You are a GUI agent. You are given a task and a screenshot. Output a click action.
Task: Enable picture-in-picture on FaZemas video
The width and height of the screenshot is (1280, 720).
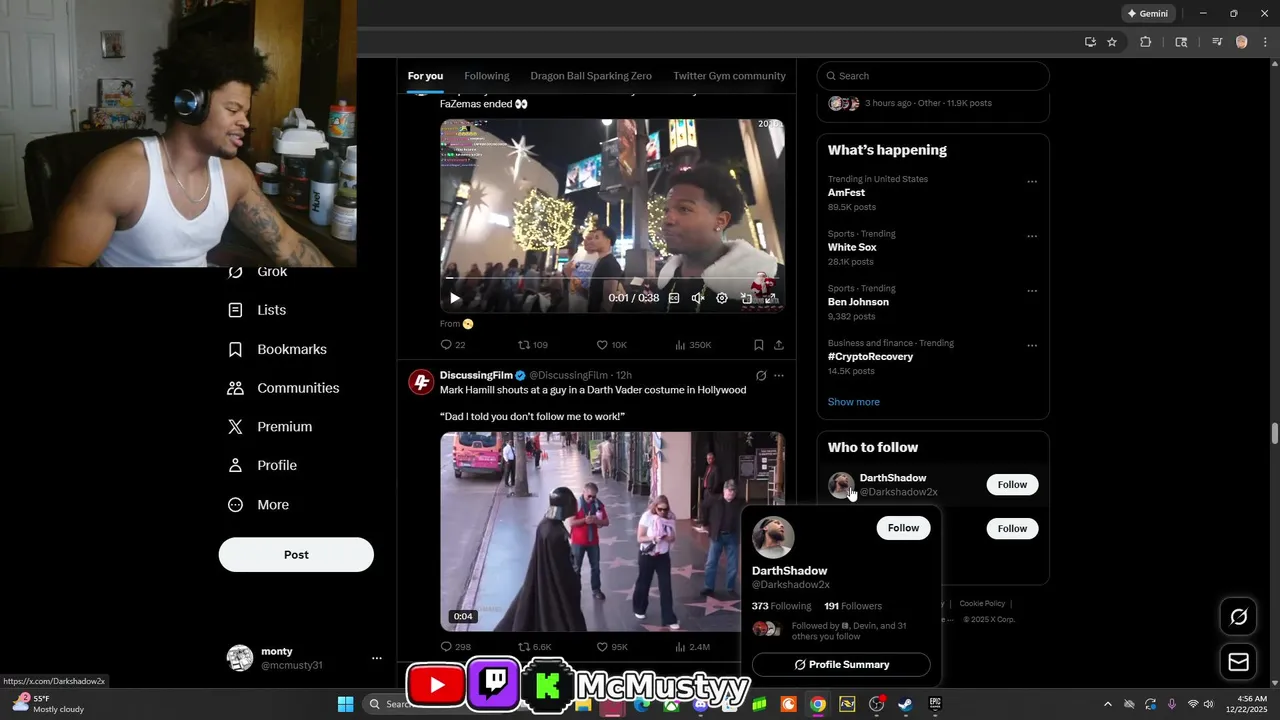point(746,298)
